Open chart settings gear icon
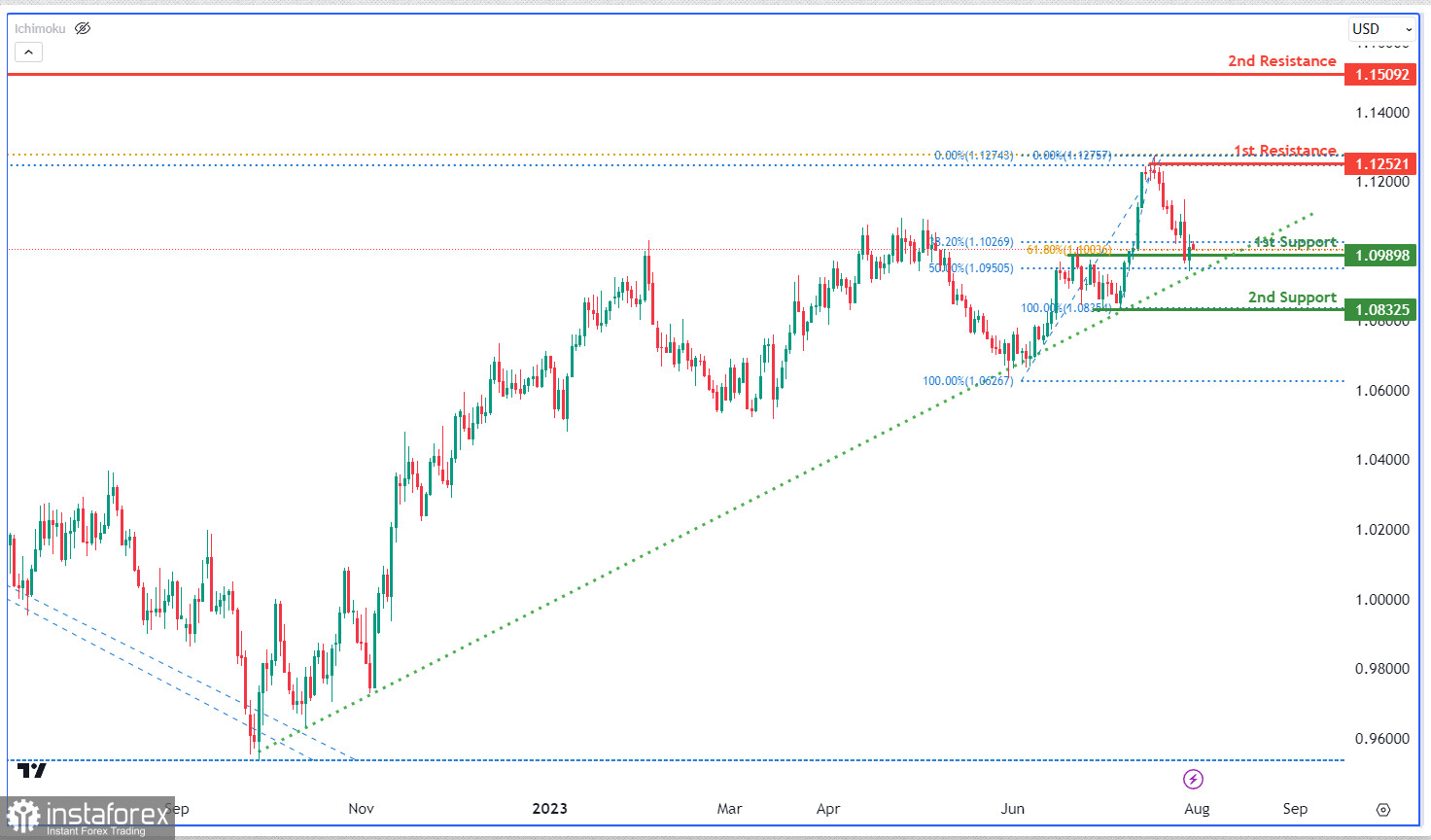The width and height of the screenshot is (1431, 840). tap(1383, 809)
